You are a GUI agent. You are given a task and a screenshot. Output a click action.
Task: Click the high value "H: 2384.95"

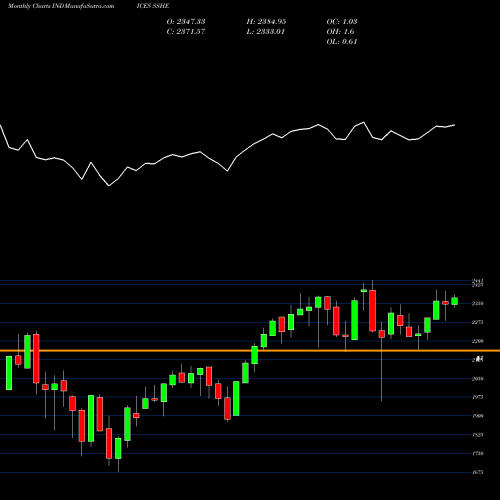(266, 22)
